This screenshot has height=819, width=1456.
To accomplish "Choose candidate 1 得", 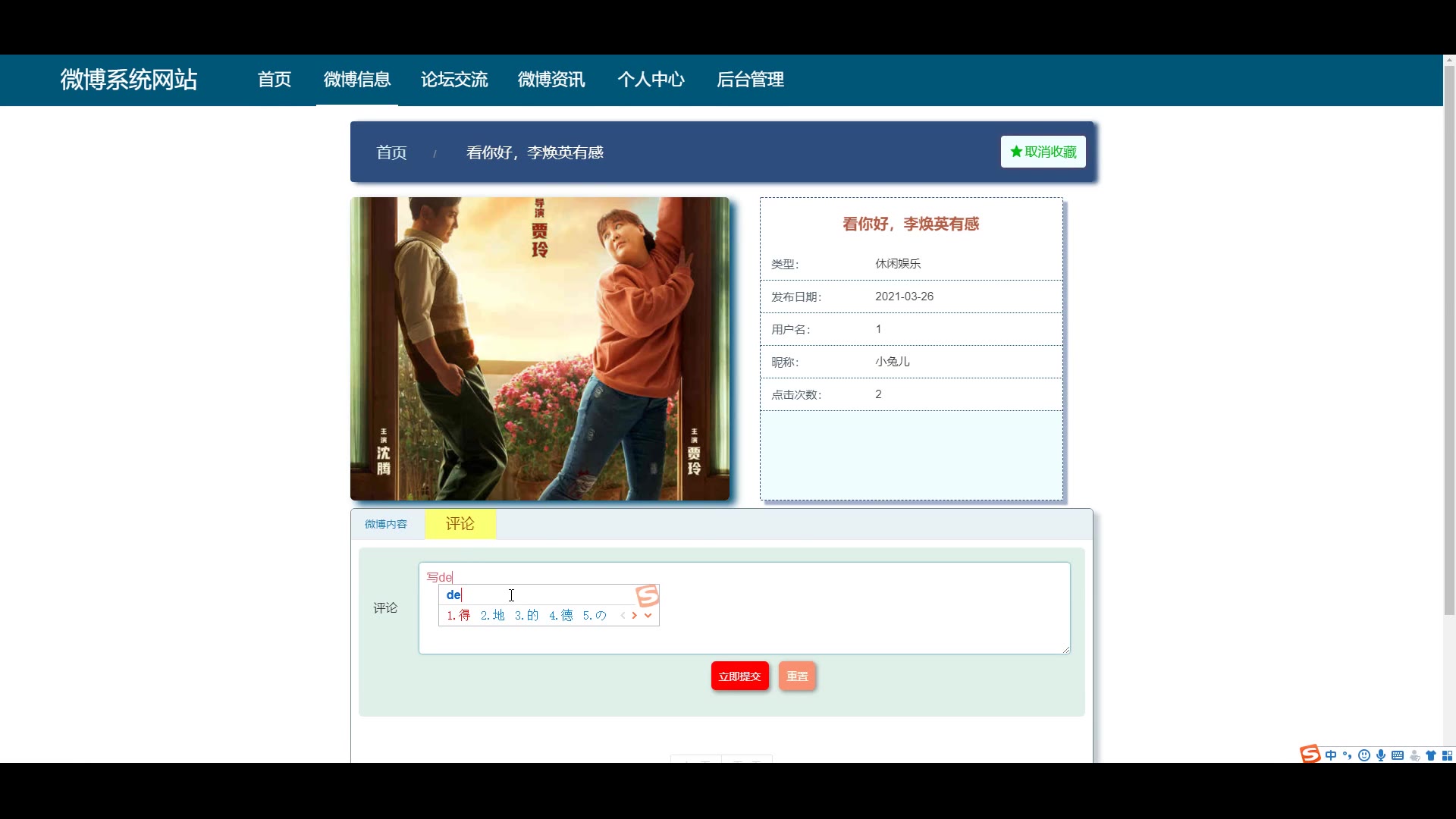I will 459,616.
